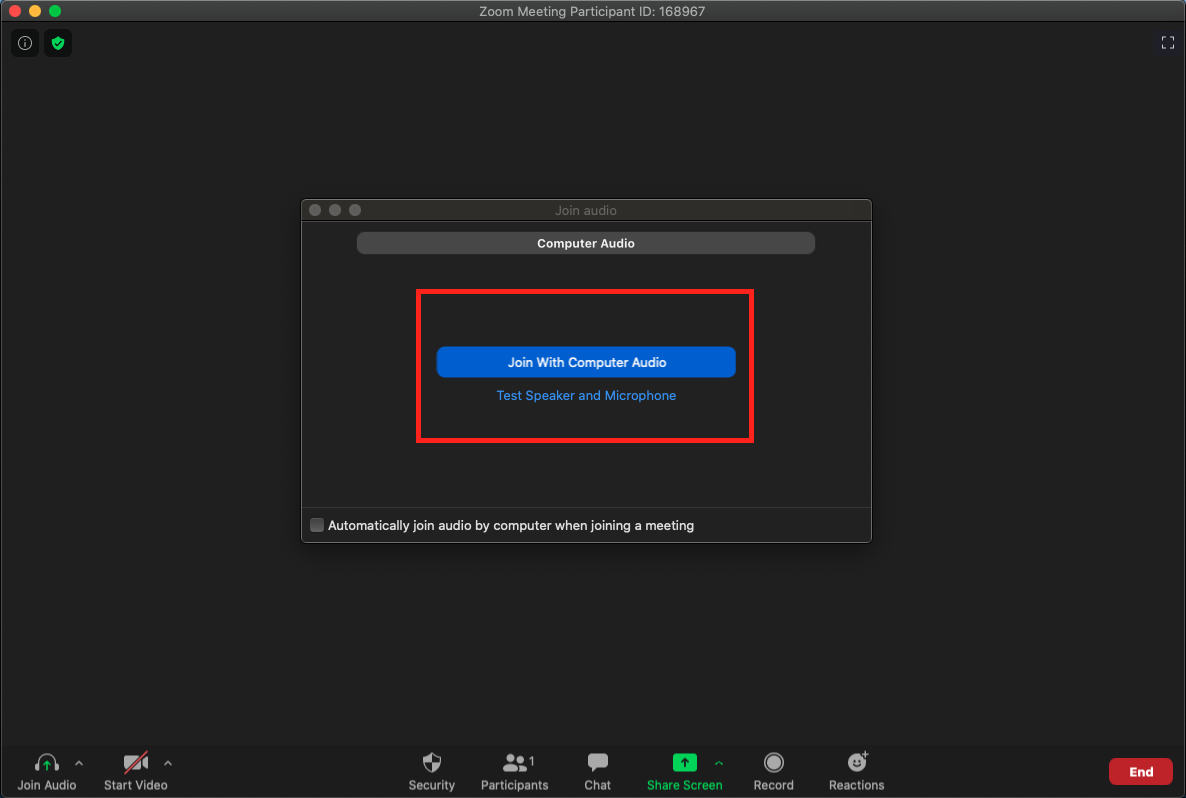Open the Participants panel
This screenshot has width=1186, height=798.
(514, 772)
